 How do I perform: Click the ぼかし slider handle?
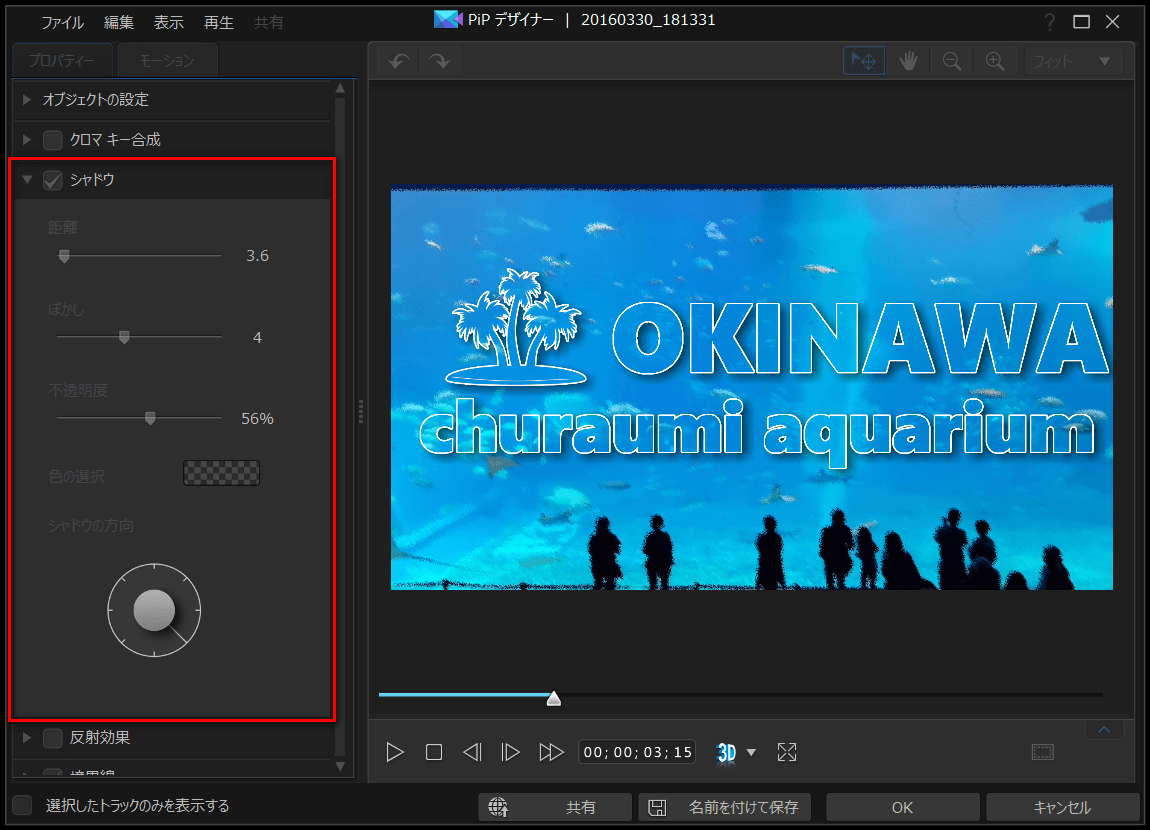point(125,337)
